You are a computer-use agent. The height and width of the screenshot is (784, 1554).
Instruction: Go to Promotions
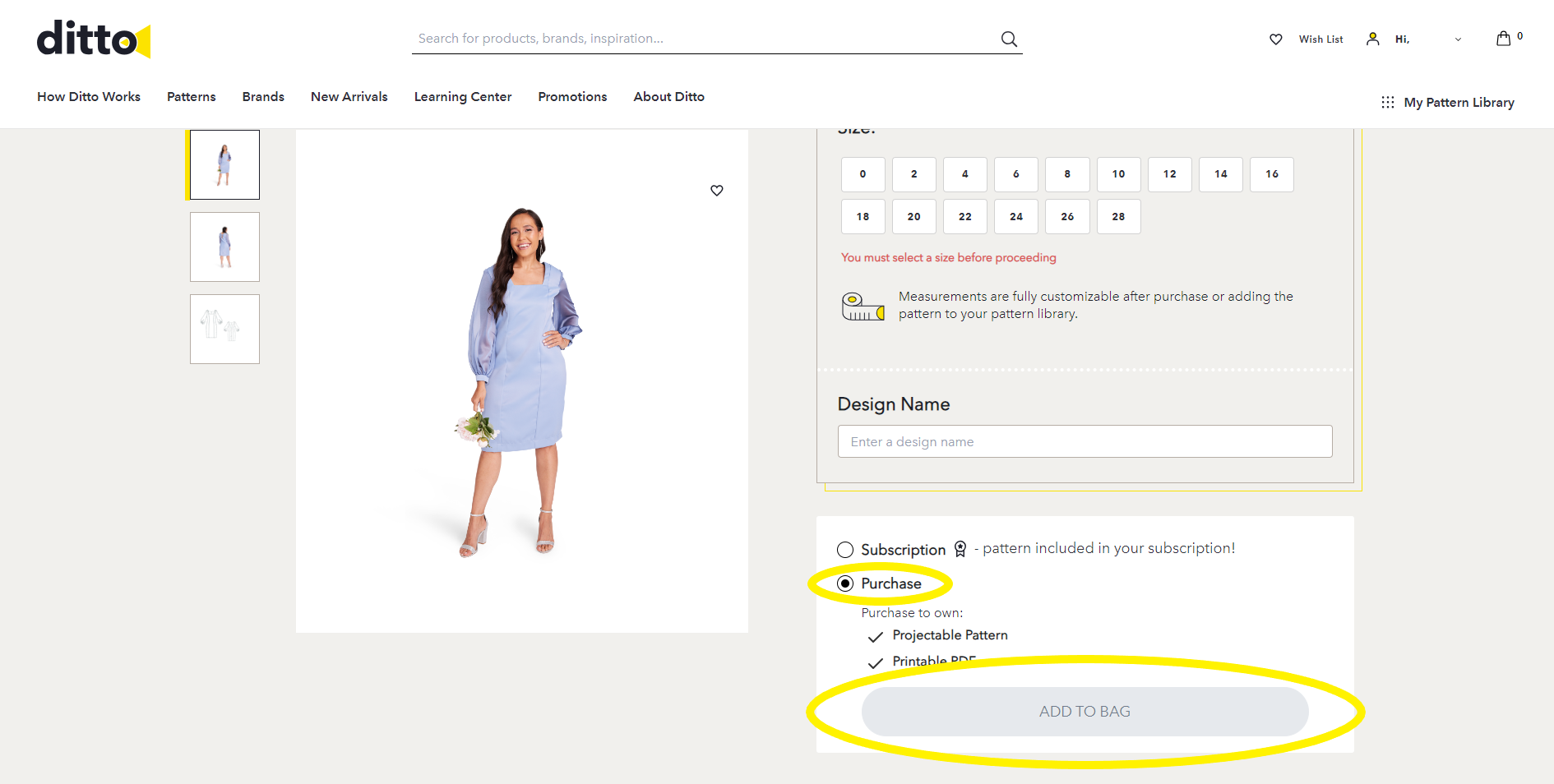click(x=572, y=96)
